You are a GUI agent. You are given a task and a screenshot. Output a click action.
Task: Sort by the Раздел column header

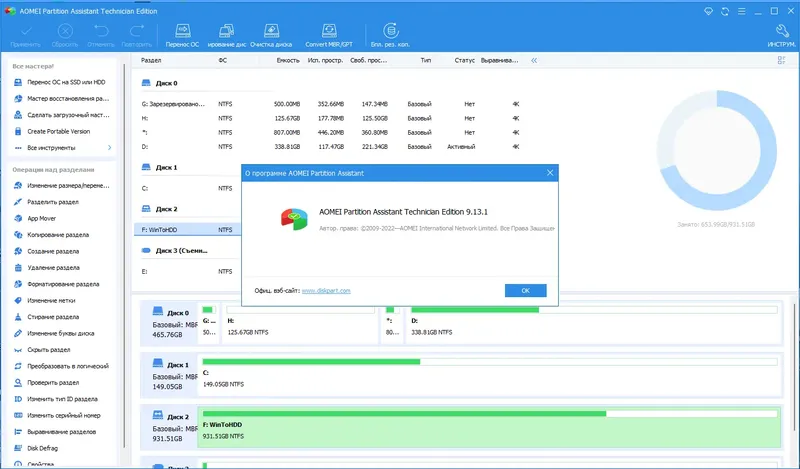pos(151,60)
